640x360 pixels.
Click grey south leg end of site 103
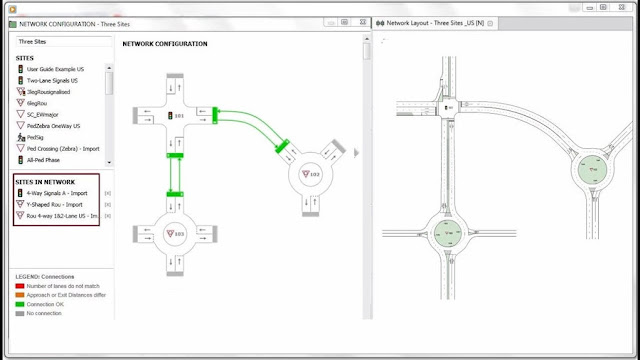tap(175, 274)
